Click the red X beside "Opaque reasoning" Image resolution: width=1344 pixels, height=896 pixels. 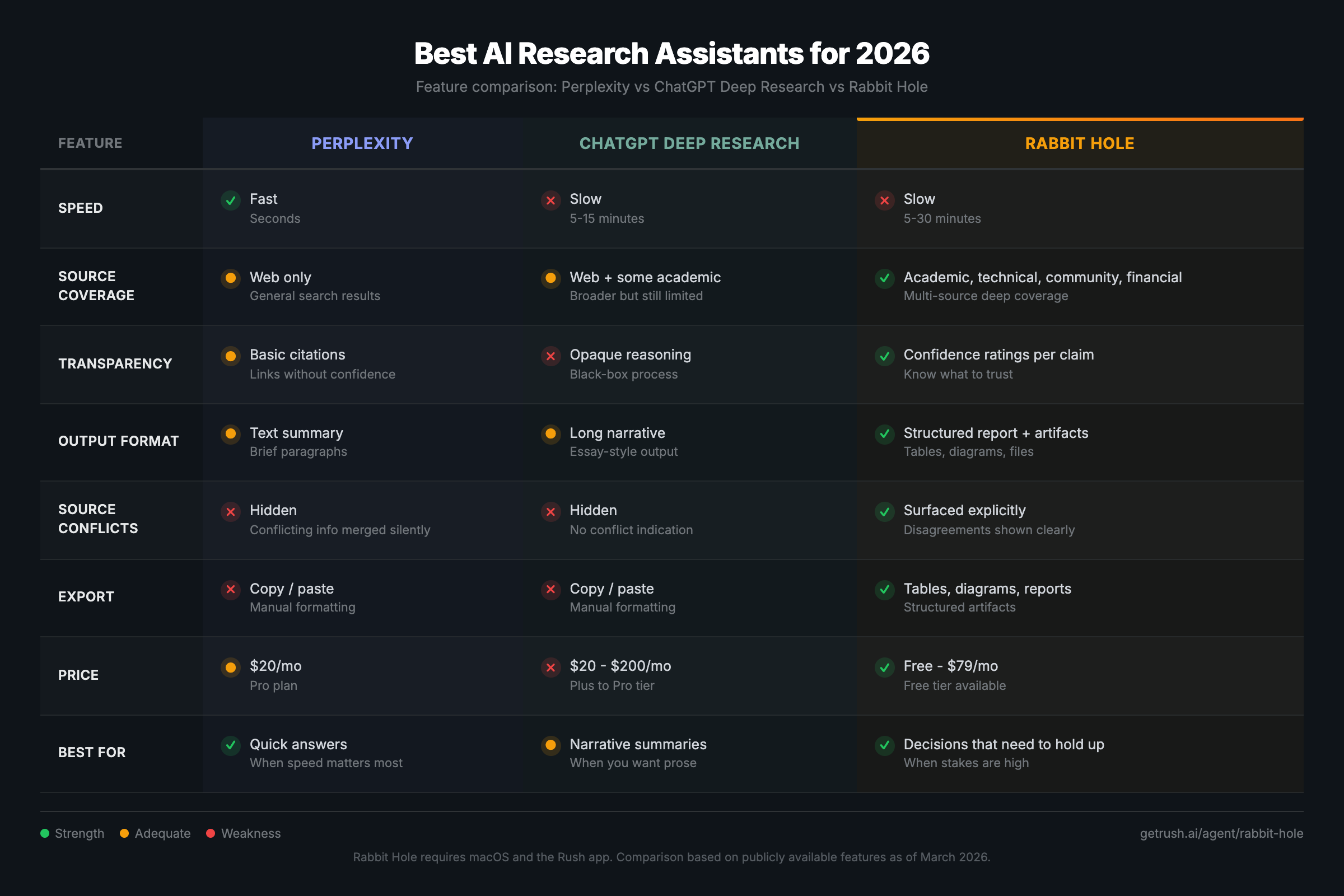pos(550,356)
